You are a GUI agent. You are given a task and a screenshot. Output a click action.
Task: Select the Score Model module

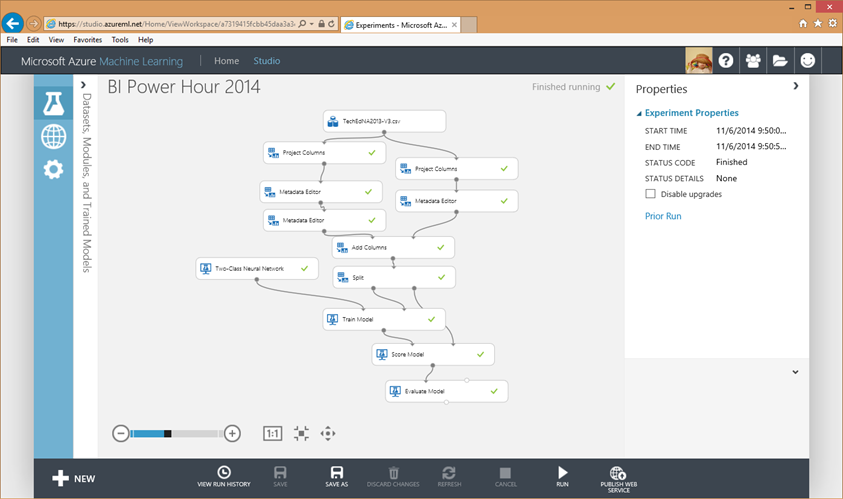coord(433,354)
